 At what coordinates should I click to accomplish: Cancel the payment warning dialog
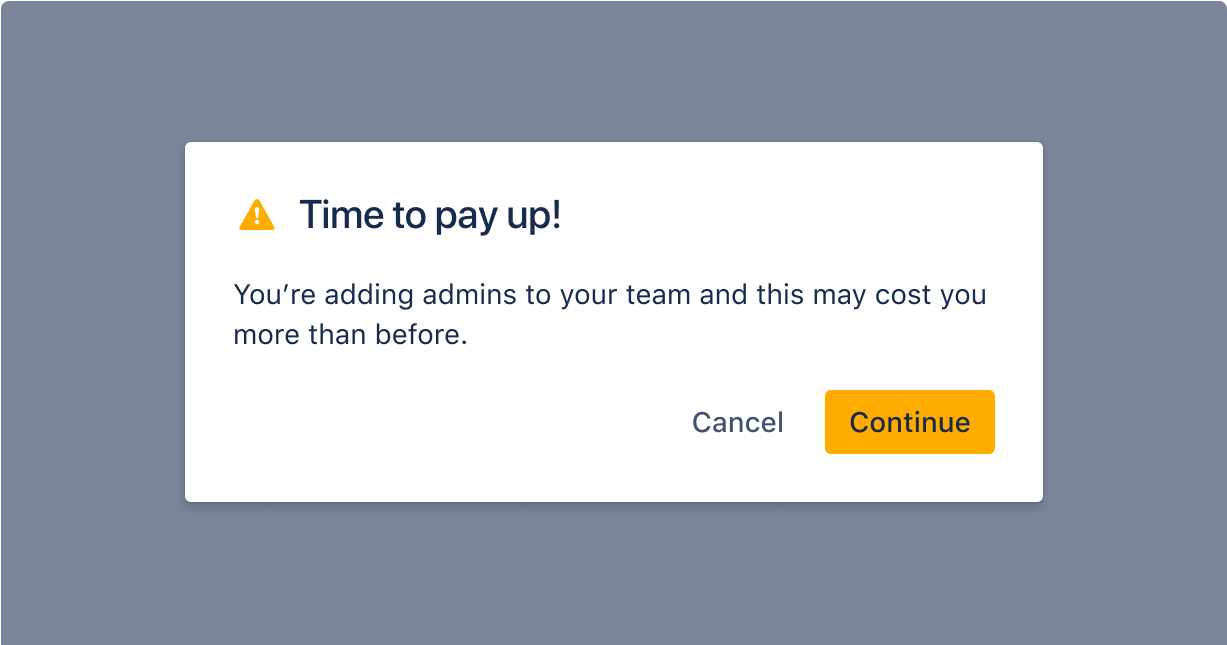click(x=738, y=422)
